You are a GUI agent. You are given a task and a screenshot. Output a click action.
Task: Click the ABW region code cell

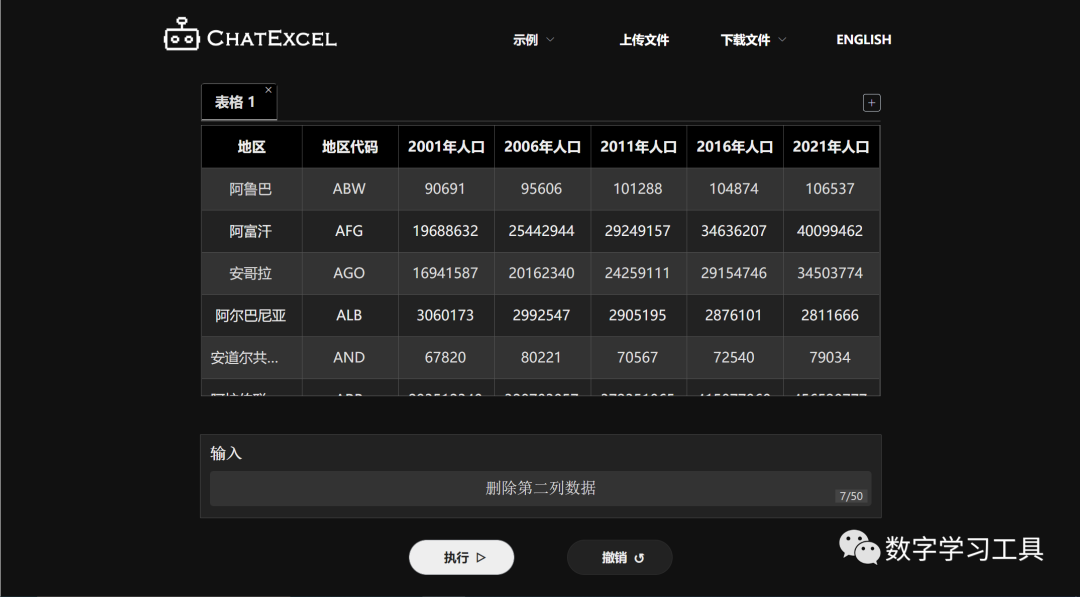coord(349,189)
